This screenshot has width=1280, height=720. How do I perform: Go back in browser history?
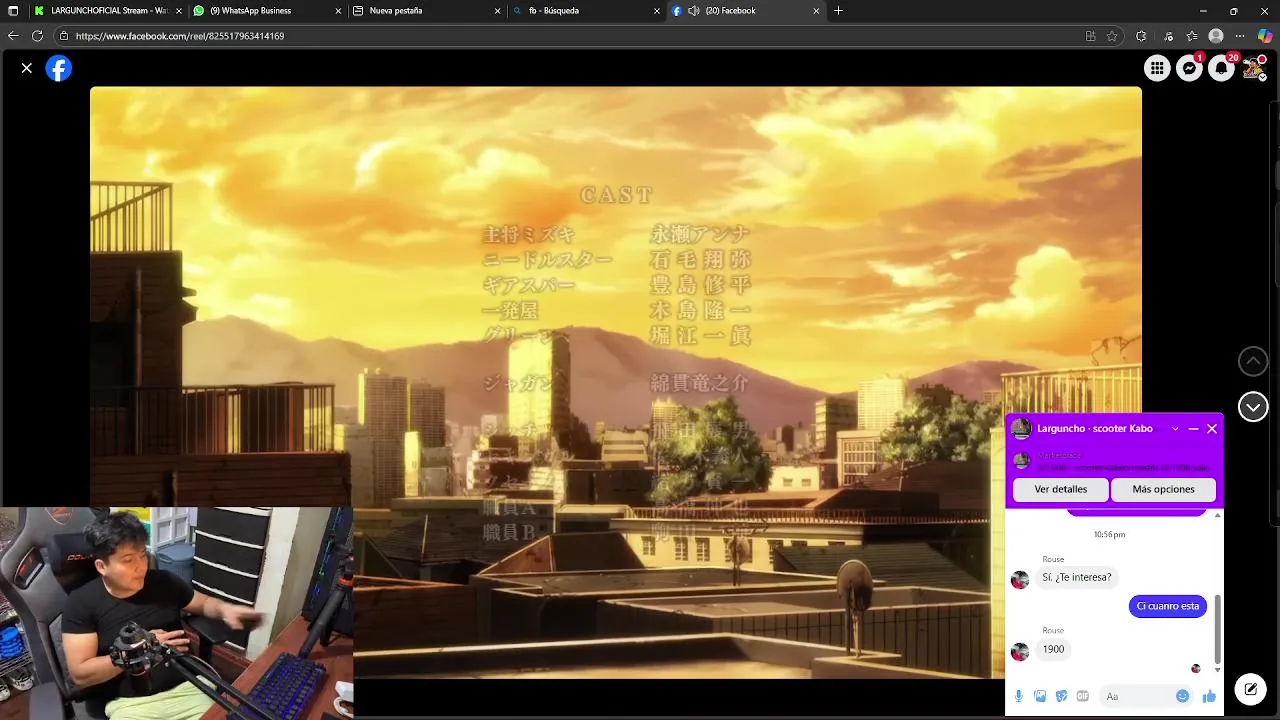tap(13, 36)
